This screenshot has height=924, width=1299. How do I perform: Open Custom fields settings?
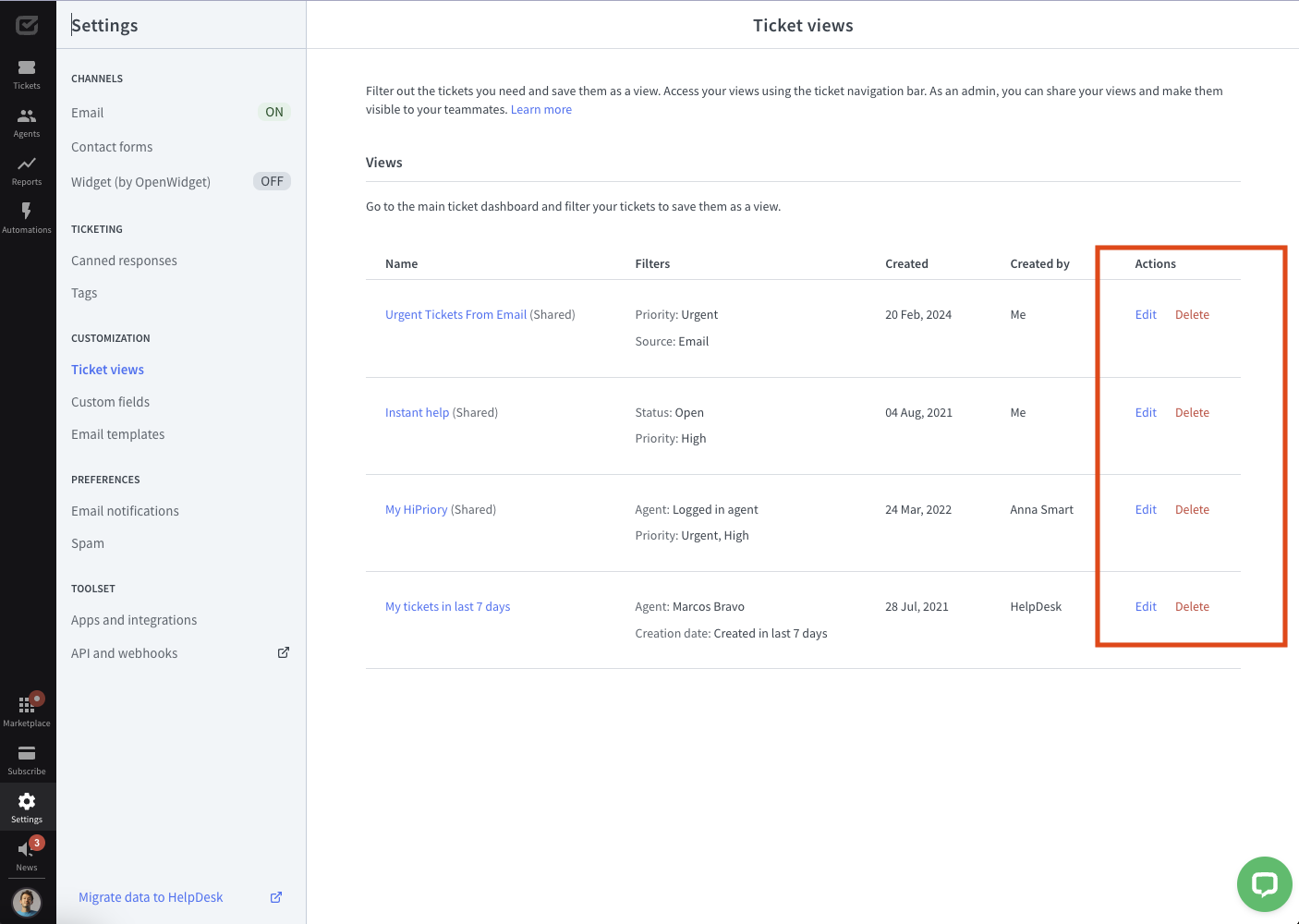[x=110, y=402]
